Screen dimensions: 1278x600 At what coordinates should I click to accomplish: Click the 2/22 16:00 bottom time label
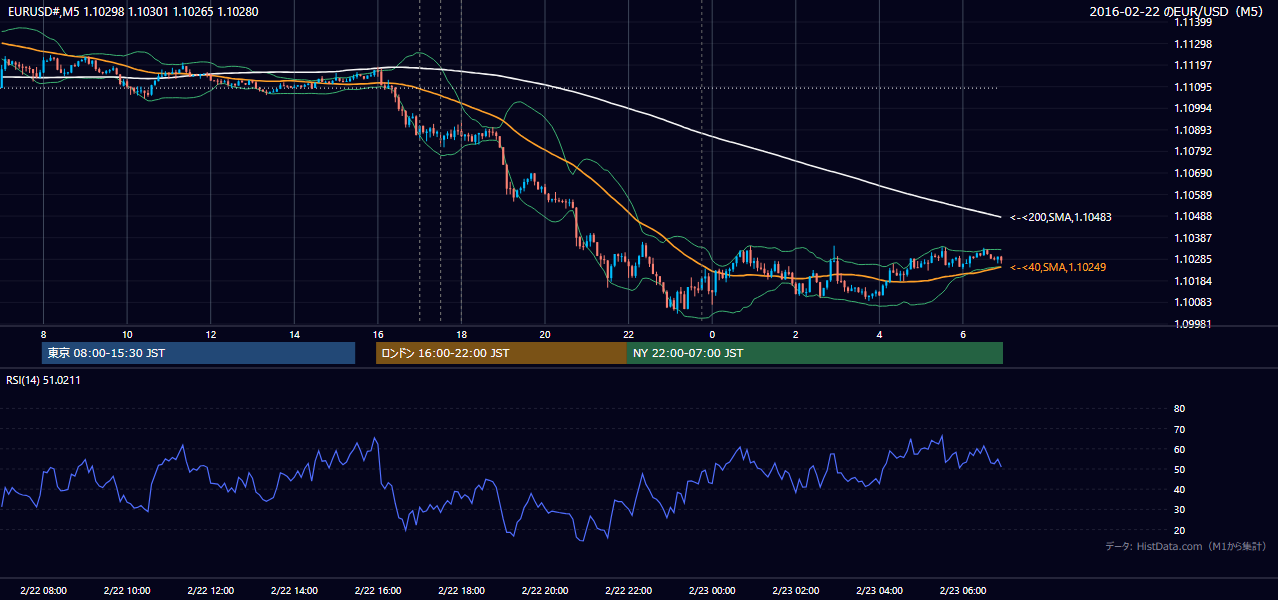click(x=377, y=590)
